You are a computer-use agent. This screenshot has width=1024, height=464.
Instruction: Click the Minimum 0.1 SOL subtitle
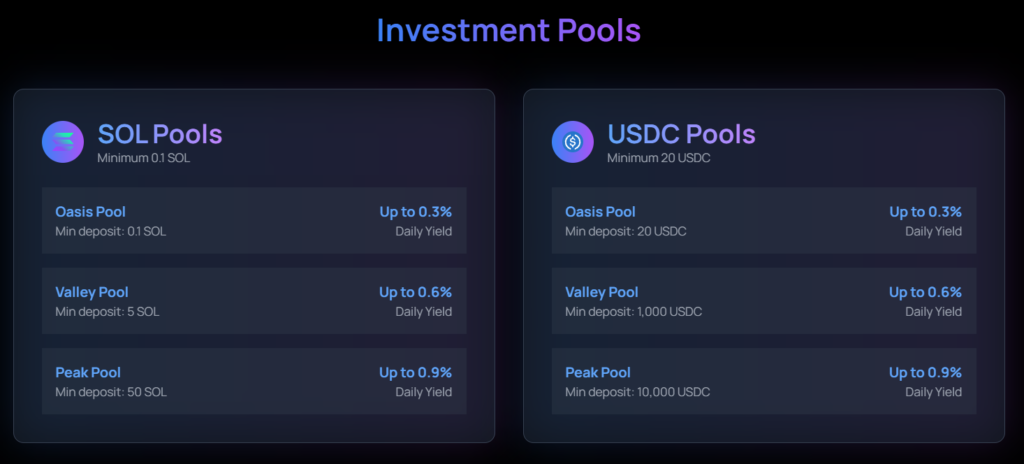tap(142, 158)
